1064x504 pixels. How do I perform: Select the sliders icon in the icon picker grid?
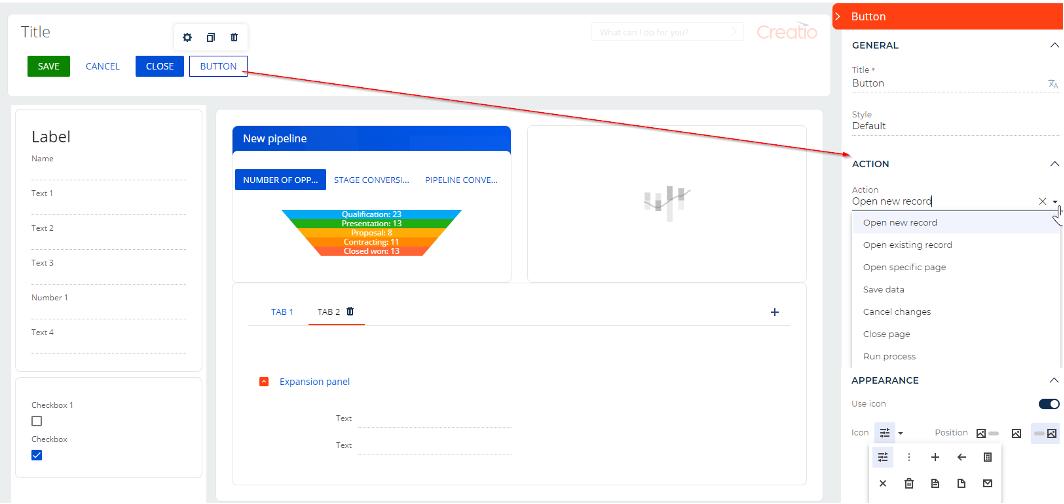(883, 457)
